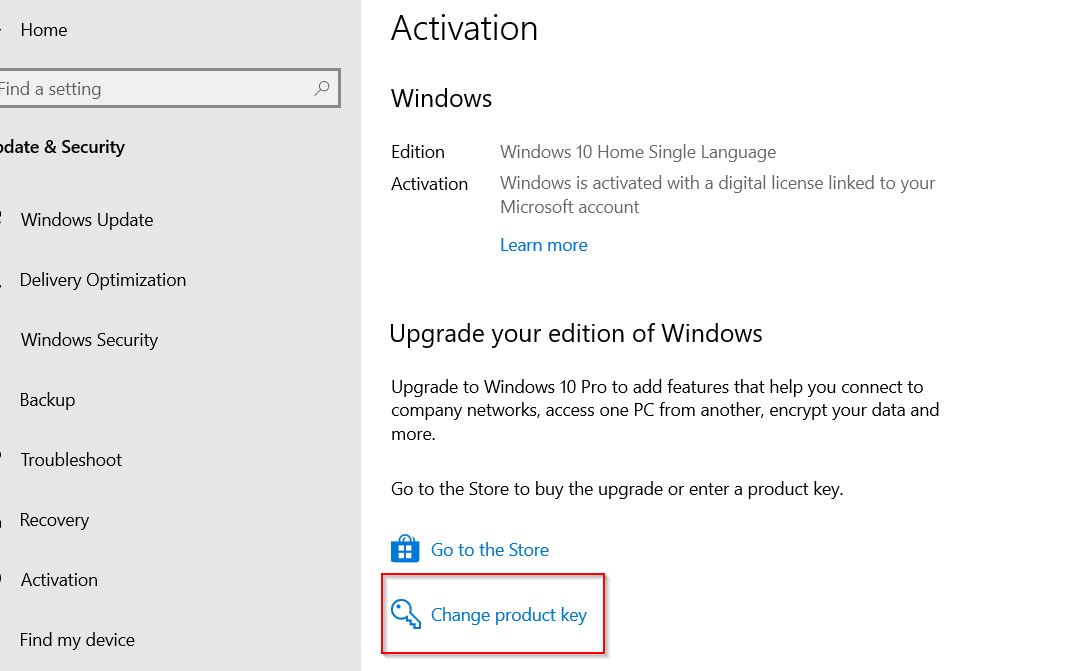The image size is (1082, 671).
Task: Click the Update & Security section heading
Action: click(x=62, y=147)
